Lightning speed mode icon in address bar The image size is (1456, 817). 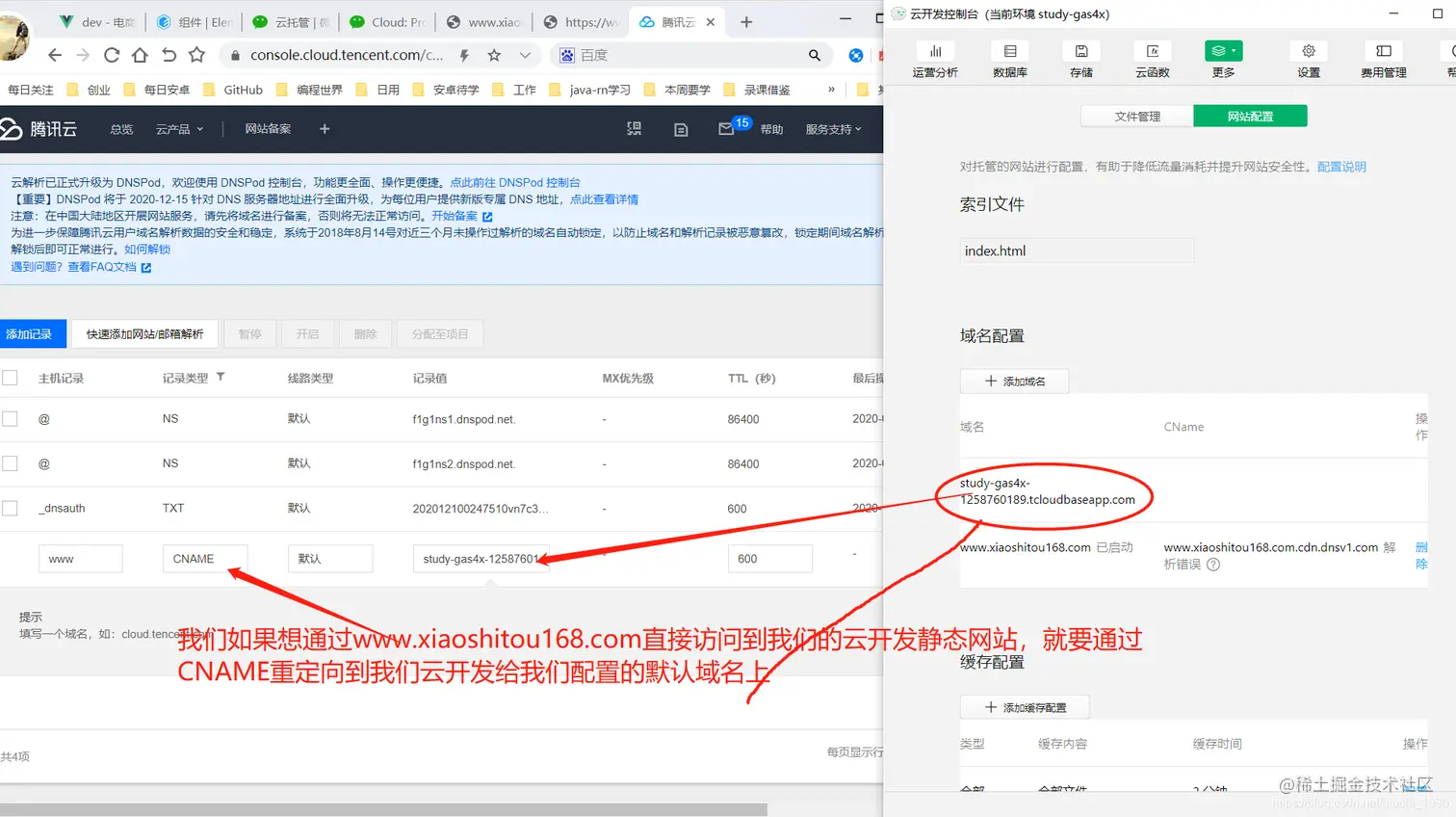tap(464, 55)
